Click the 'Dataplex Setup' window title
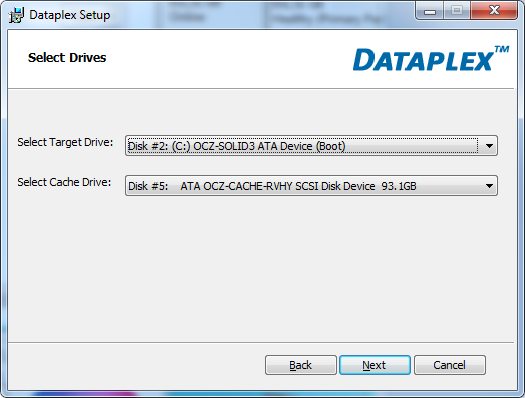The height and width of the screenshot is (398, 525). click(x=70, y=15)
